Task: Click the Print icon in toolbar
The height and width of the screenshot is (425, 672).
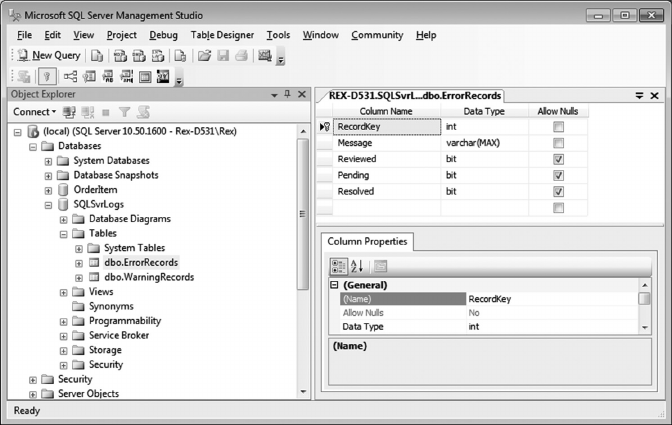Action: click(242, 56)
